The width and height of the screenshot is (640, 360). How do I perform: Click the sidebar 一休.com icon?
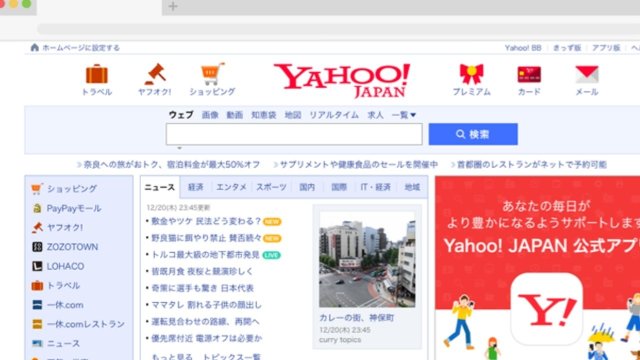point(37,304)
